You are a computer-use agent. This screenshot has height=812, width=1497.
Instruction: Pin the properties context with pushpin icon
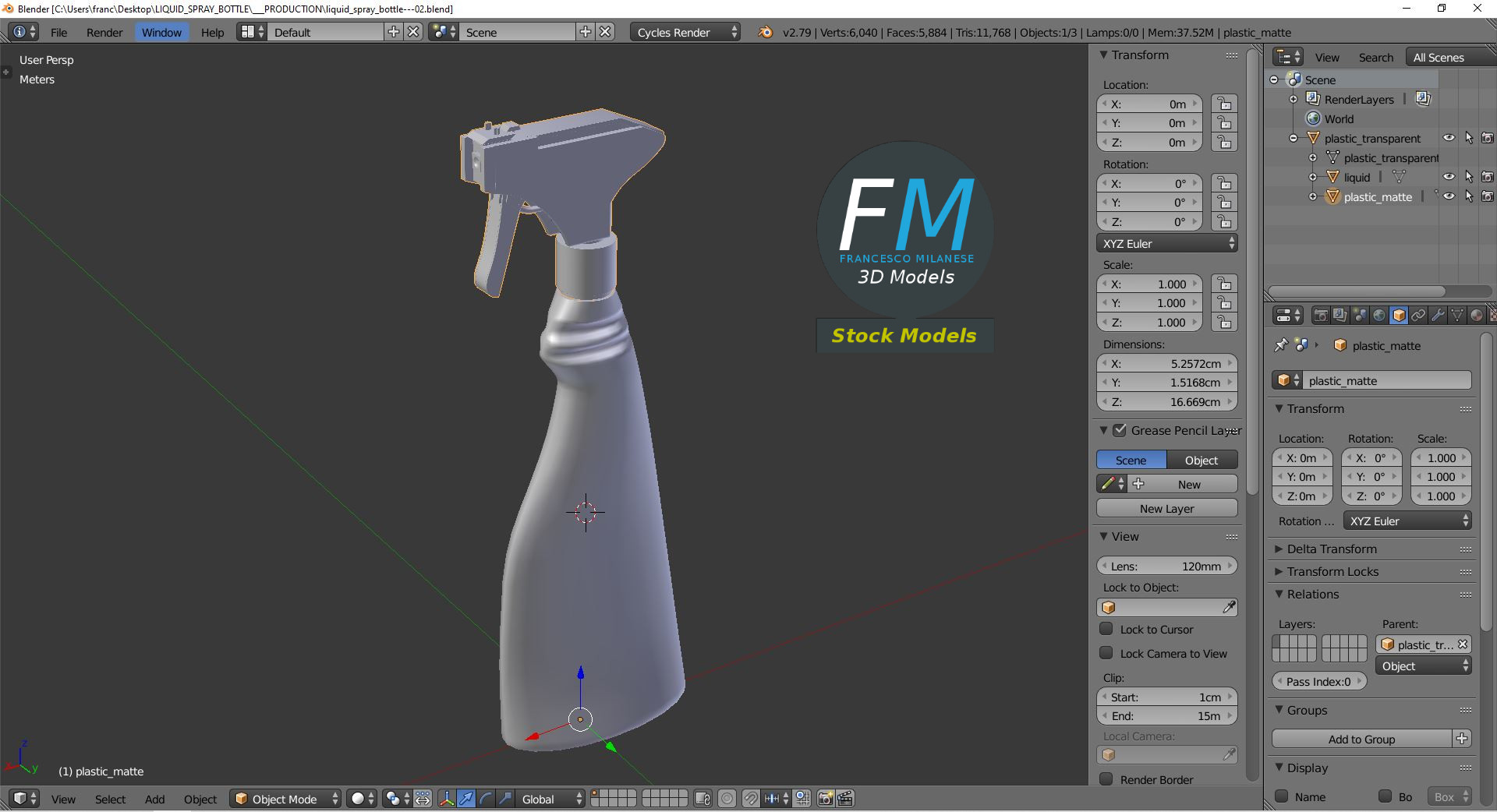pos(1281,345)
